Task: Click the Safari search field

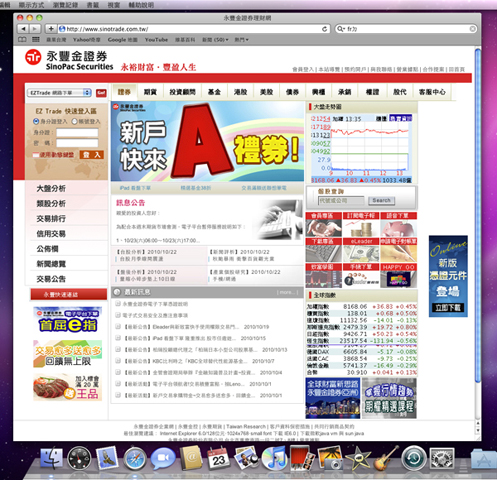Action: coord(405,29)
